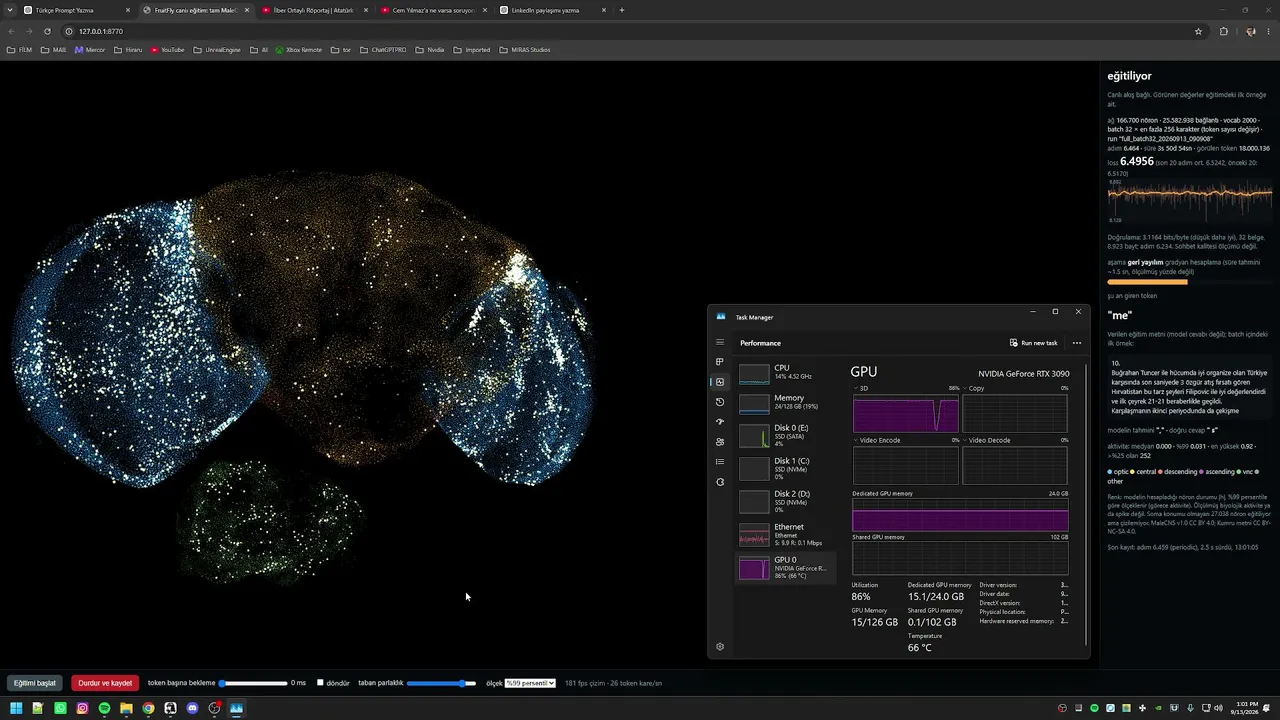The width and height of the screenshot is (1280, 720).
Task: Open Task Manager more options ellipsis
Action: tap(1077, 343)
